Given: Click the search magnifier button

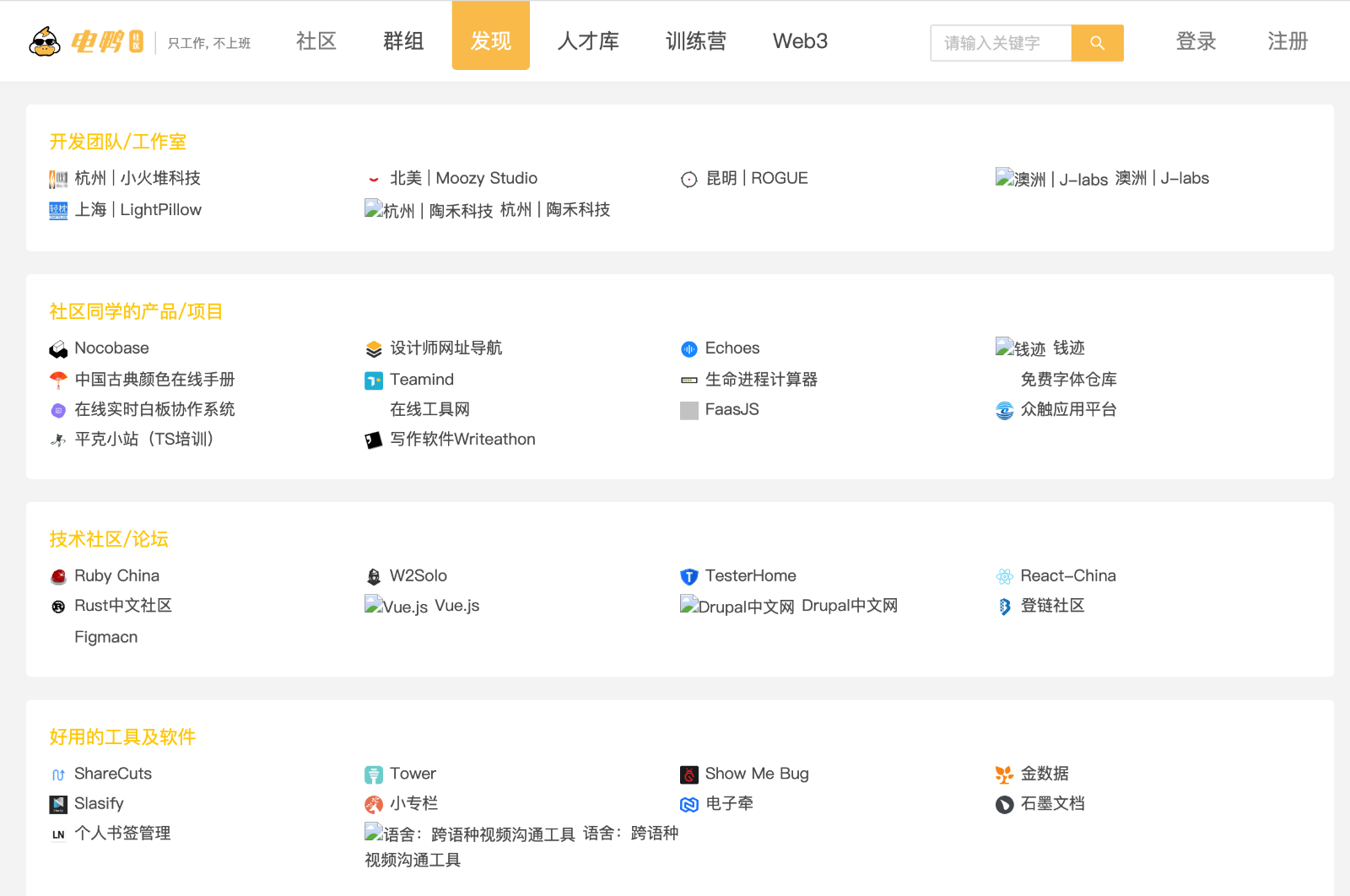Looking at the screenshot, I should [1097, 43].
